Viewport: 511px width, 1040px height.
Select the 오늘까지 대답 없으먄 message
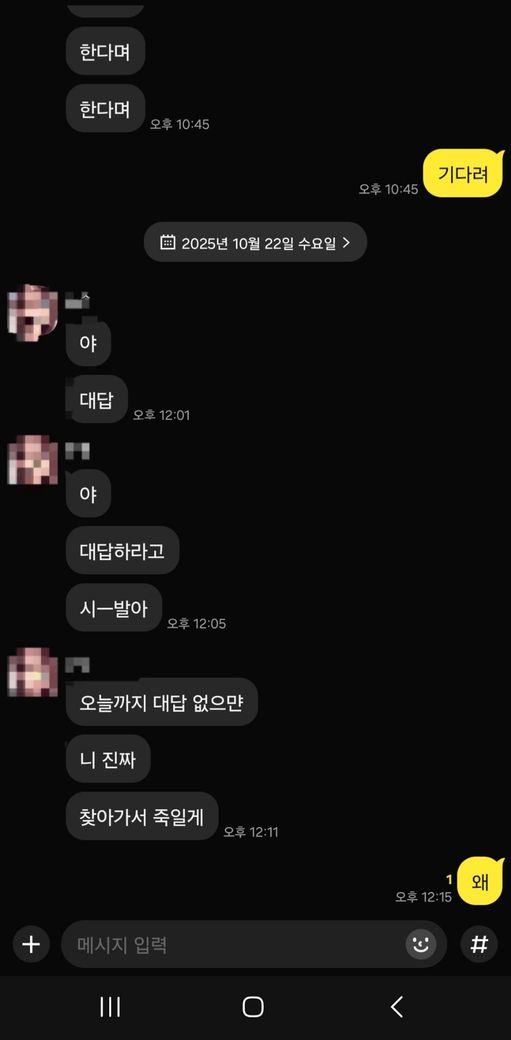coord(162,702)
